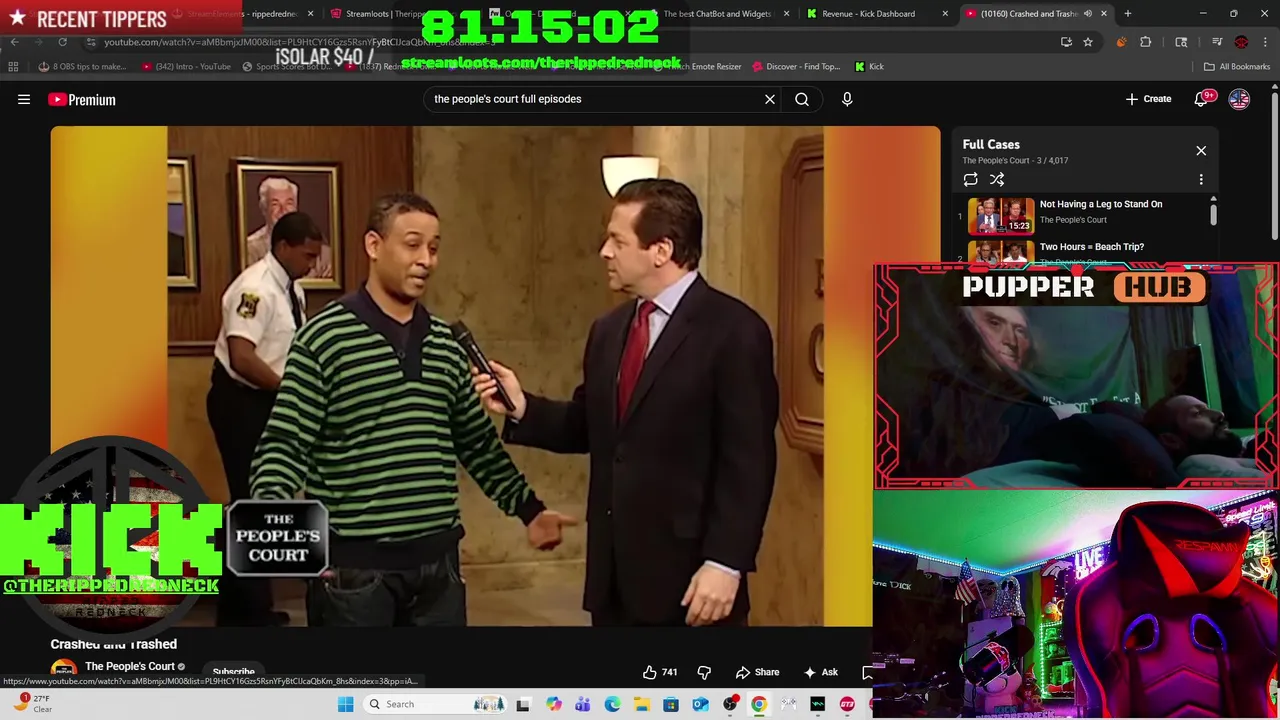Viewport: 1280px width, 720px height.
Task: Close the Full Cases playlist panel
Action: 1201,150
